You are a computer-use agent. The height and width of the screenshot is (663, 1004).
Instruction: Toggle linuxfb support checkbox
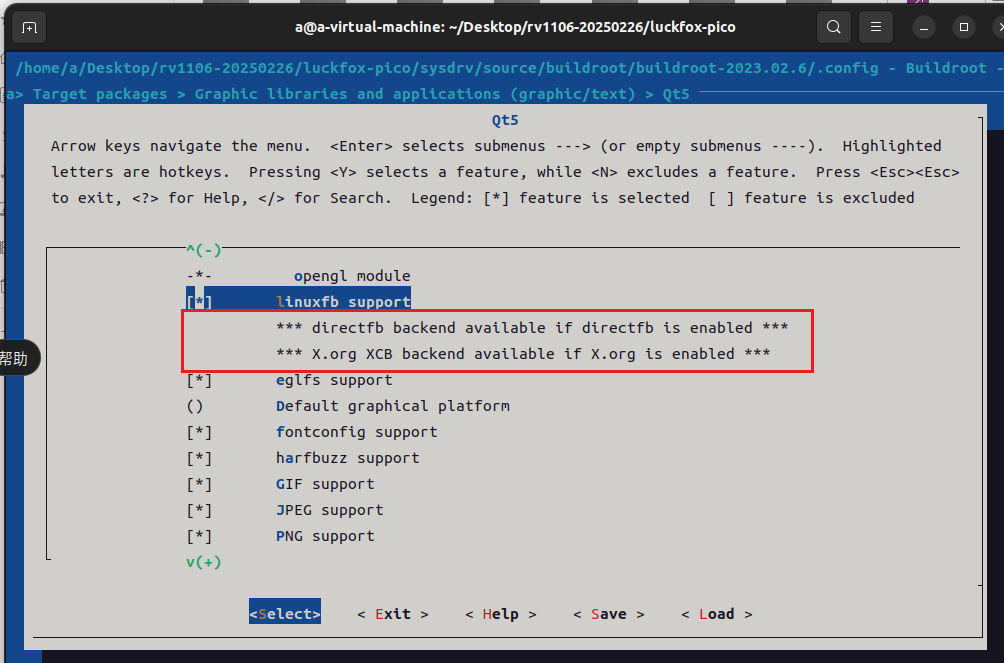199,302
